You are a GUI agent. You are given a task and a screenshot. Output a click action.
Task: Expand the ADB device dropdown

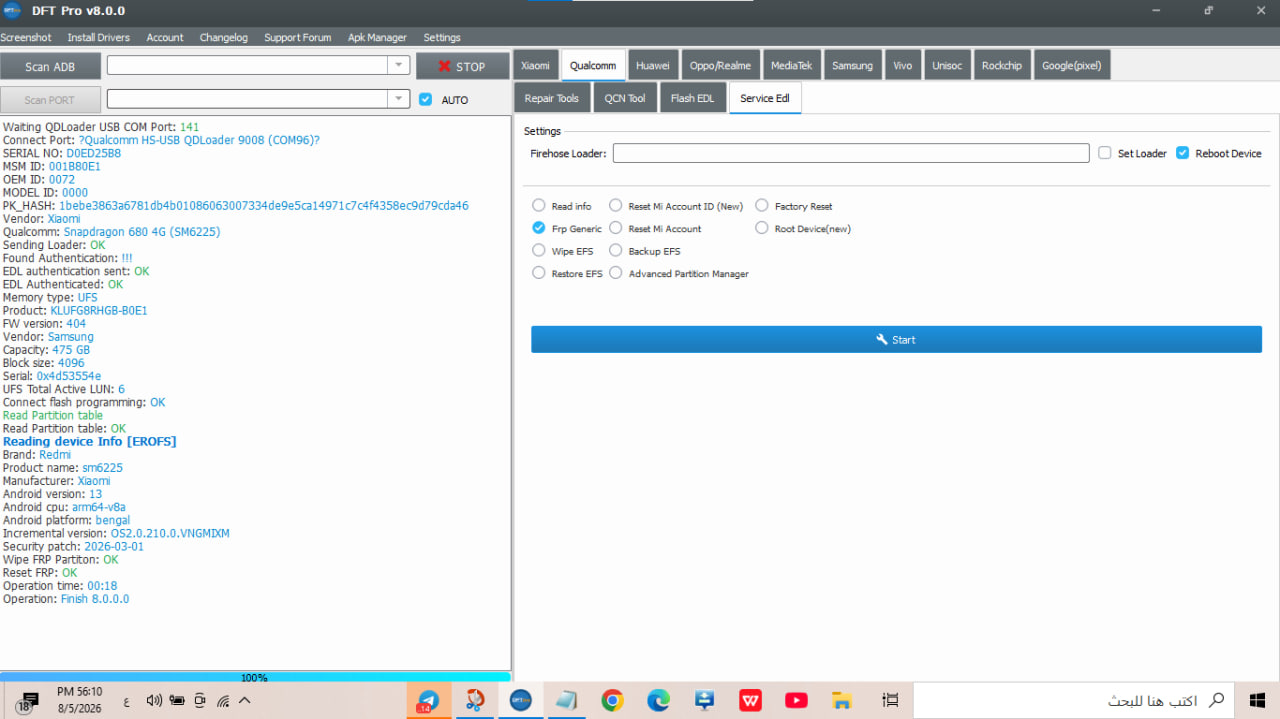[399, 65]
